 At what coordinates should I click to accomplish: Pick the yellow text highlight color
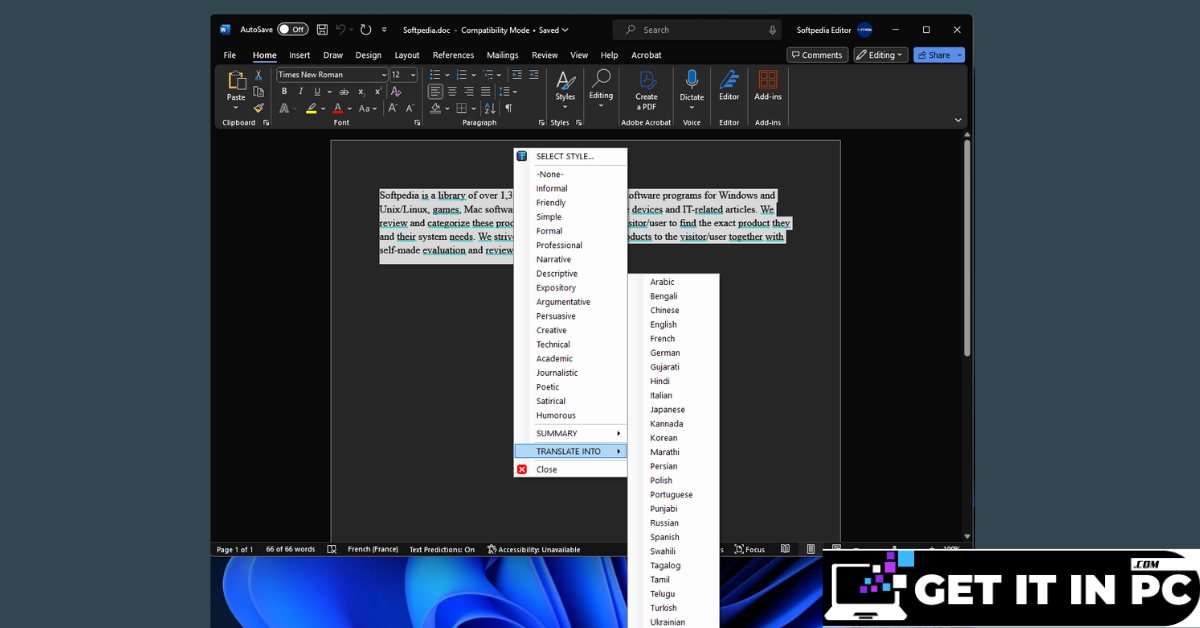[x=311, y=108]
